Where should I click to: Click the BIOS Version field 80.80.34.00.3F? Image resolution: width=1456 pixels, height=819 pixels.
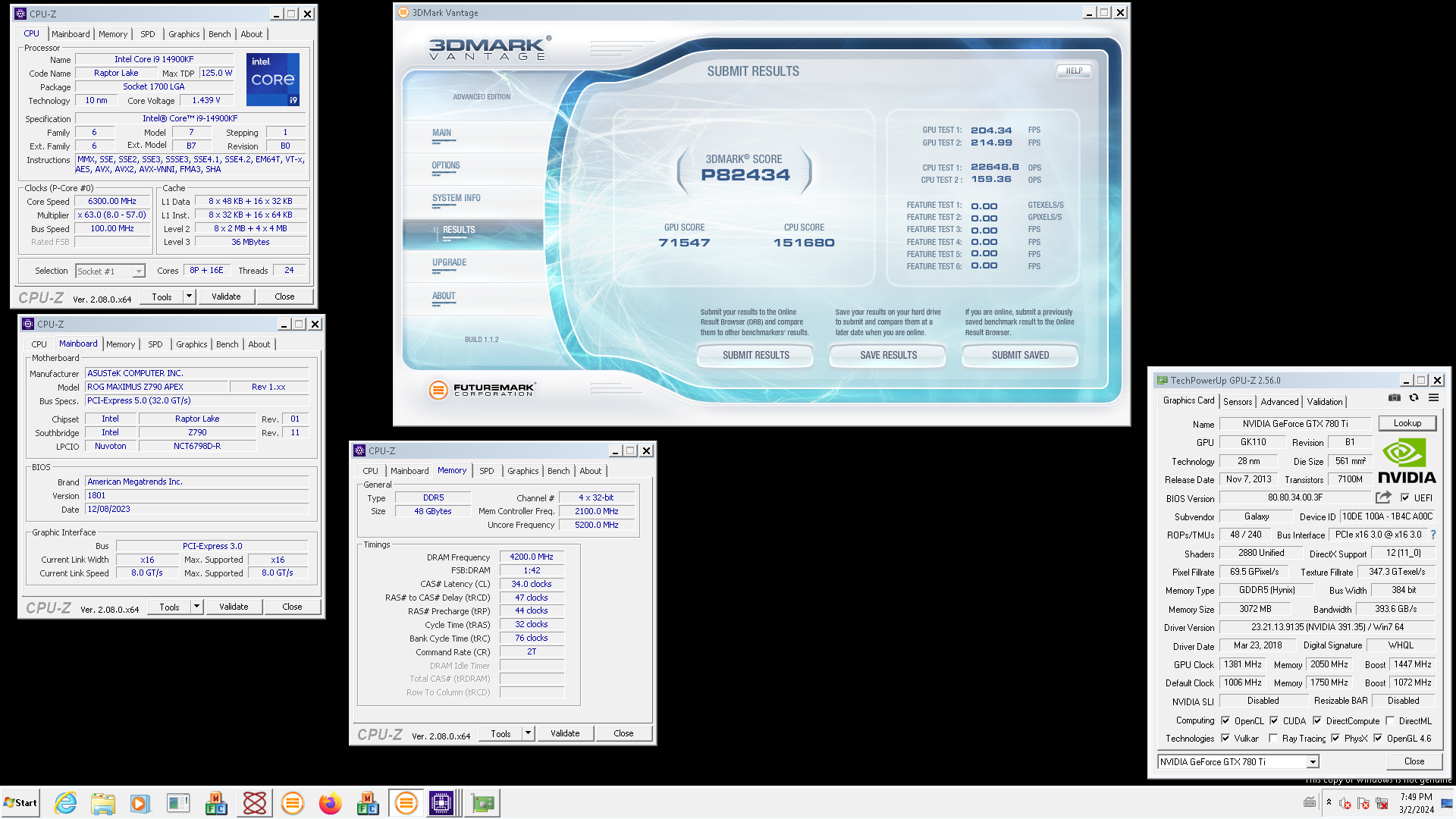[x=1295, y=498]
